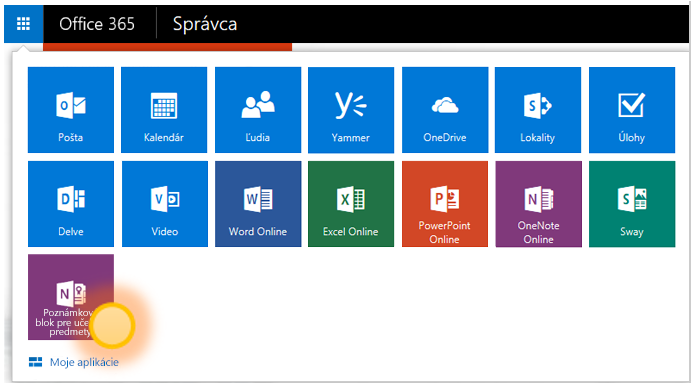Launch Excel Online tile
The height and width of the screenshot is (387, 691).
(351, 204)
